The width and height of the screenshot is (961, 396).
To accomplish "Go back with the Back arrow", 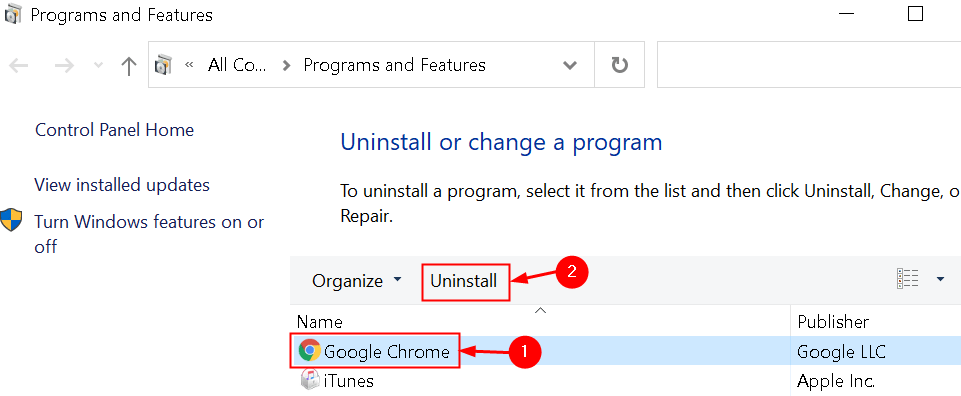I will (x=19, y=66).
